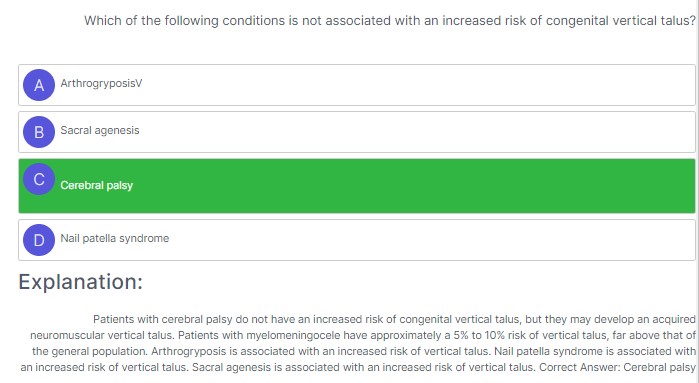Click the circular D option badge

point(39,240)
